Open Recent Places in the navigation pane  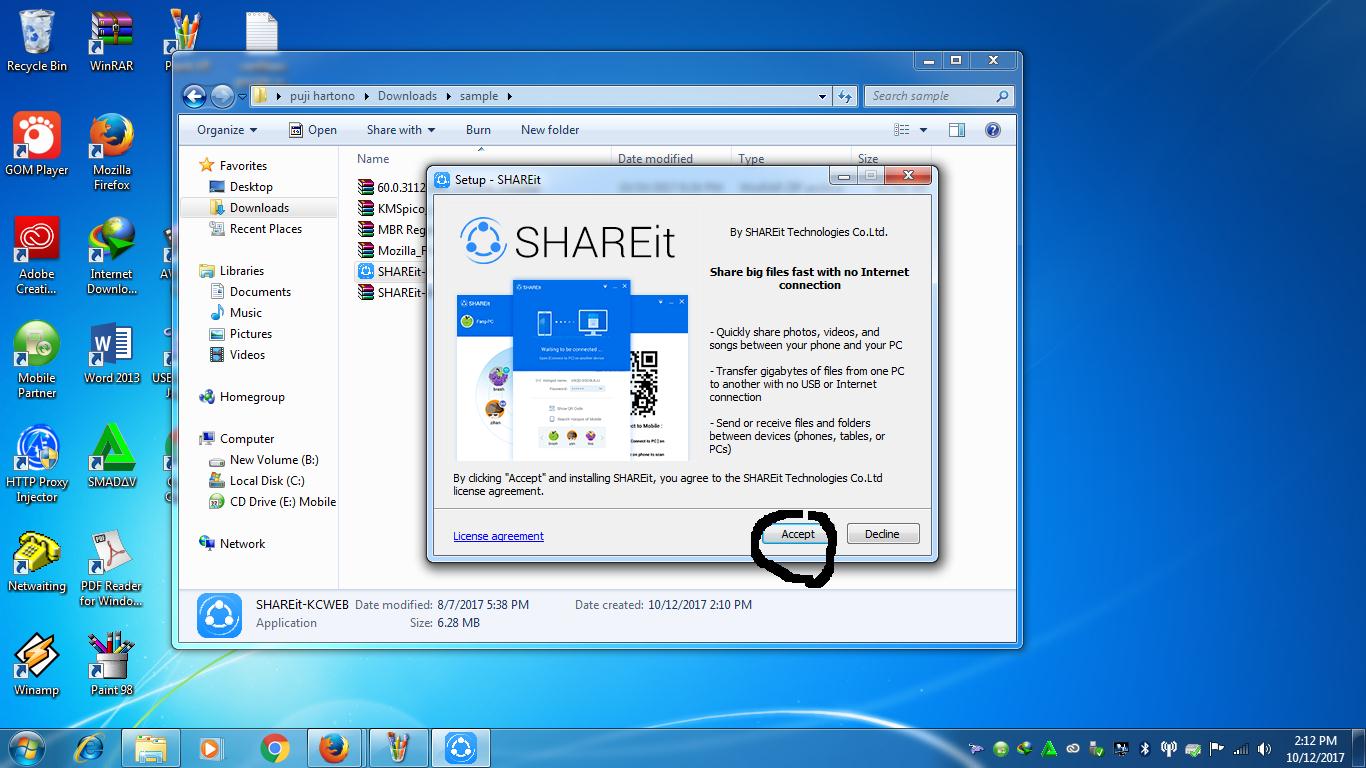pyautogui.click(x=256, y=229)
